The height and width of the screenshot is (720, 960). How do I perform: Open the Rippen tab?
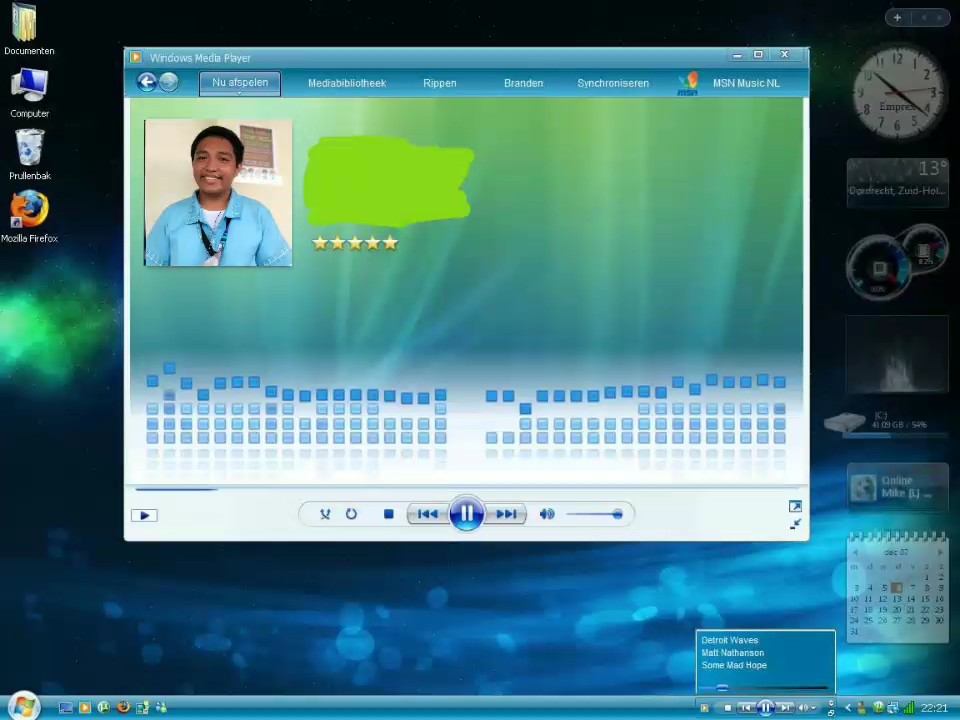coord(439,83)
